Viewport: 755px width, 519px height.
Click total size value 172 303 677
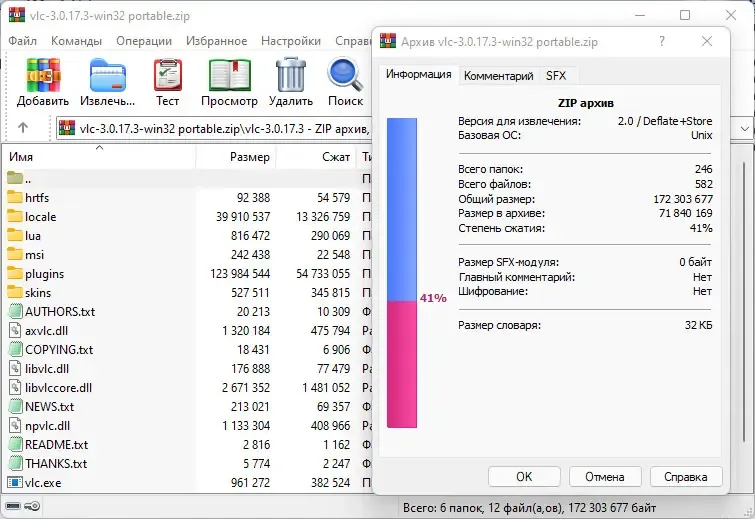(683, 199)
